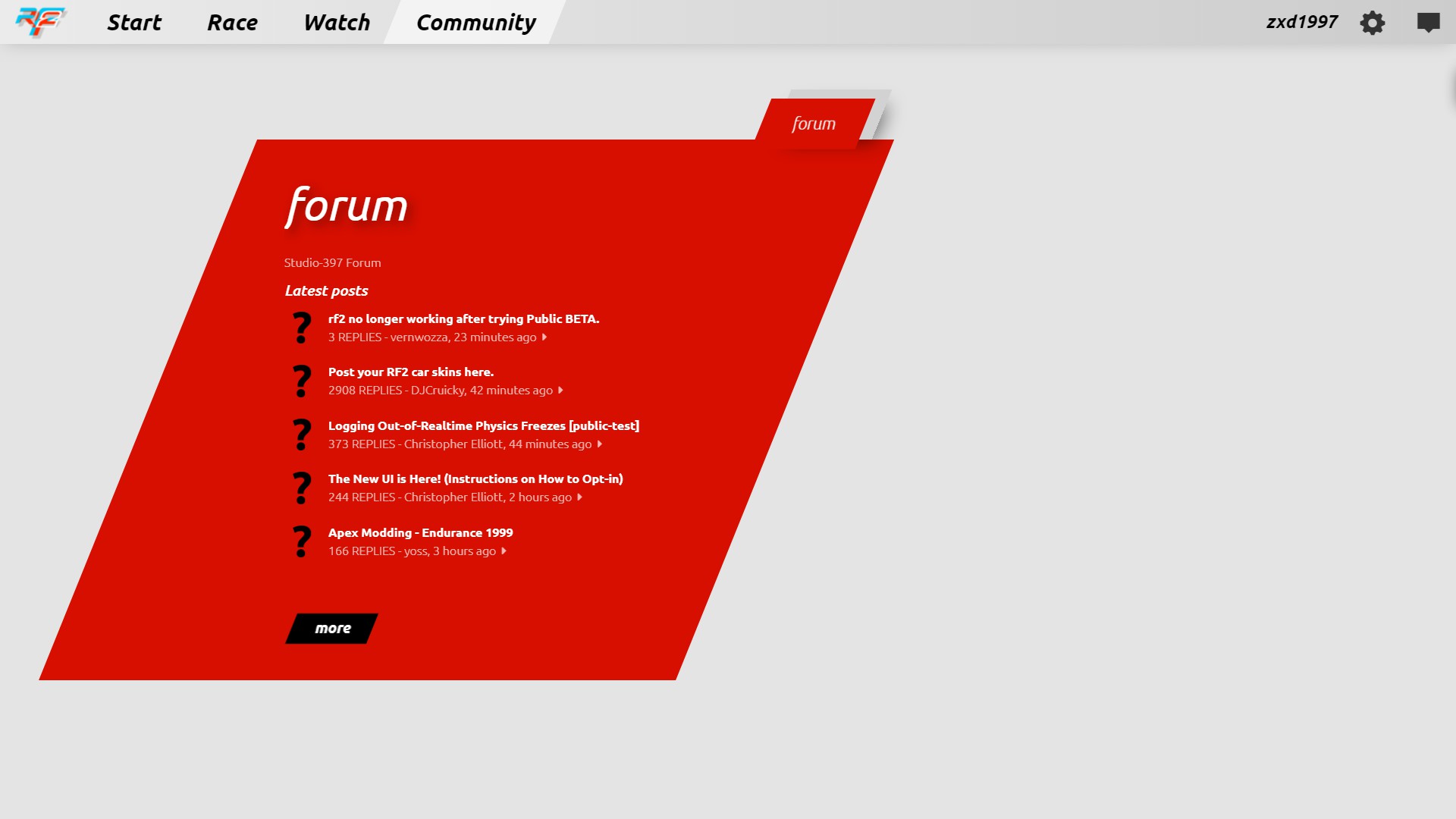Click the '373 REPLIES - Christopher Elliott' line
The height and width of the screenshot is (819, 1456).
(460, 444)
